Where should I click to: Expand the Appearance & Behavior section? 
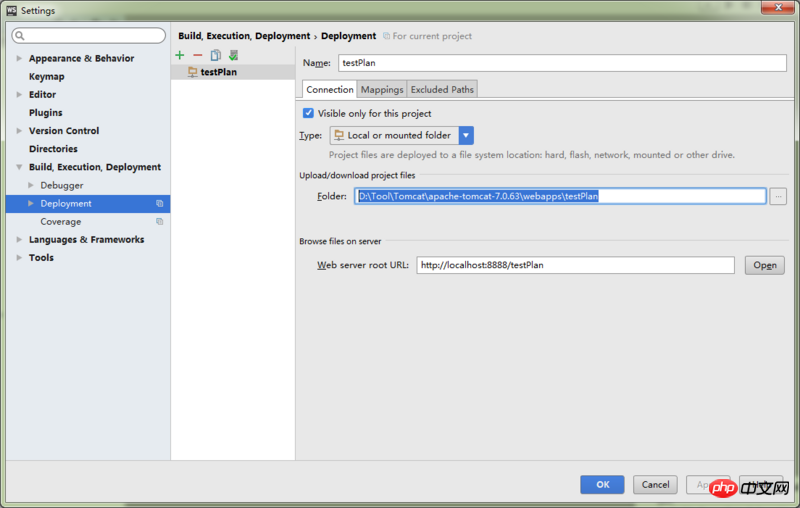(19, 59)
